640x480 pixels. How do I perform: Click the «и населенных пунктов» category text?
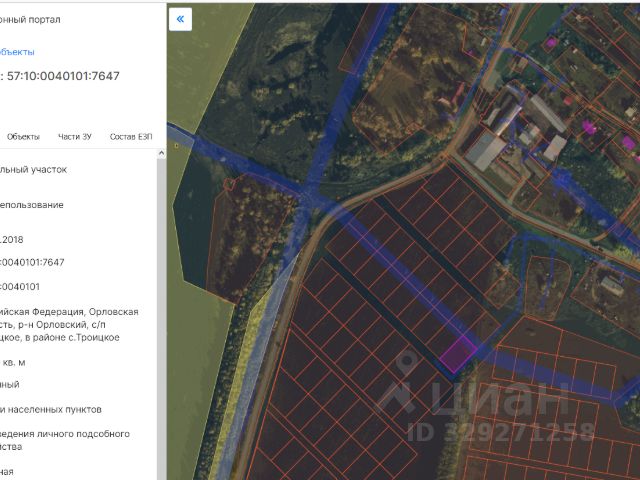51,409
